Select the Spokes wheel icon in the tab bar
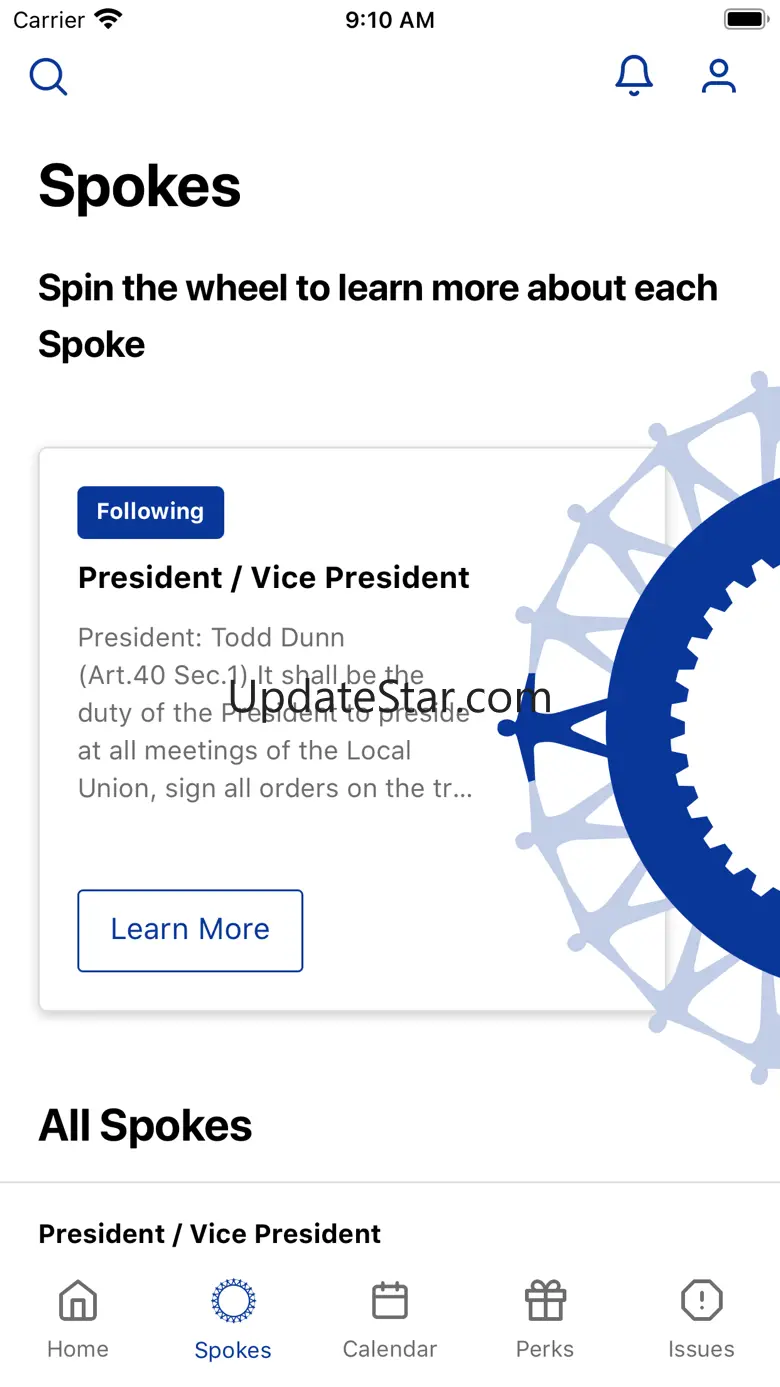This screenshot has height=1387, width=780. click(233, 1301)
